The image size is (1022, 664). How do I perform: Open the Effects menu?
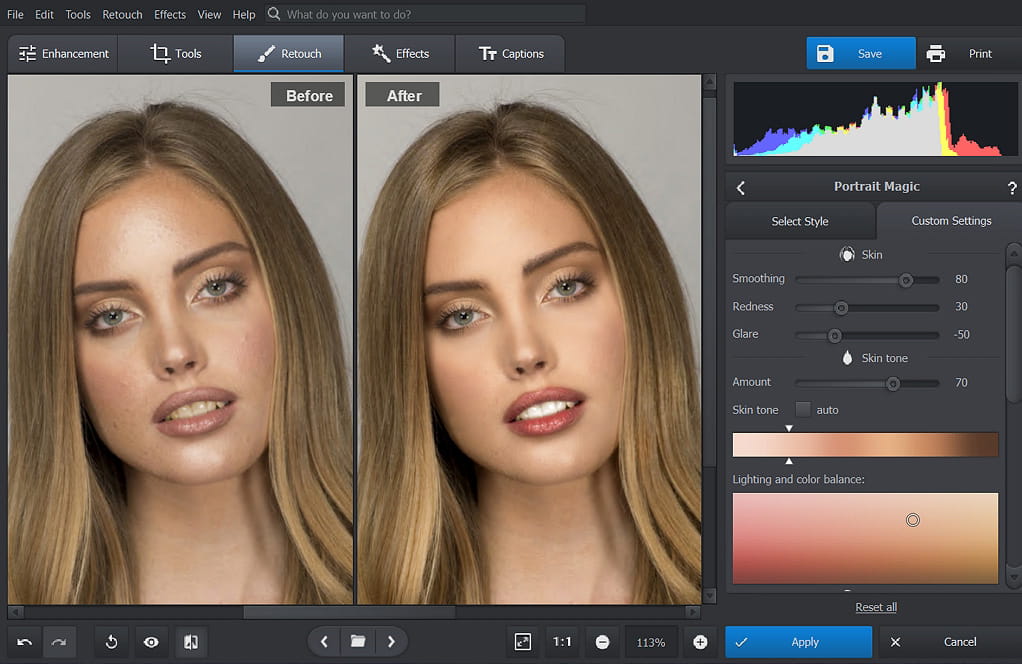point(170,15)
